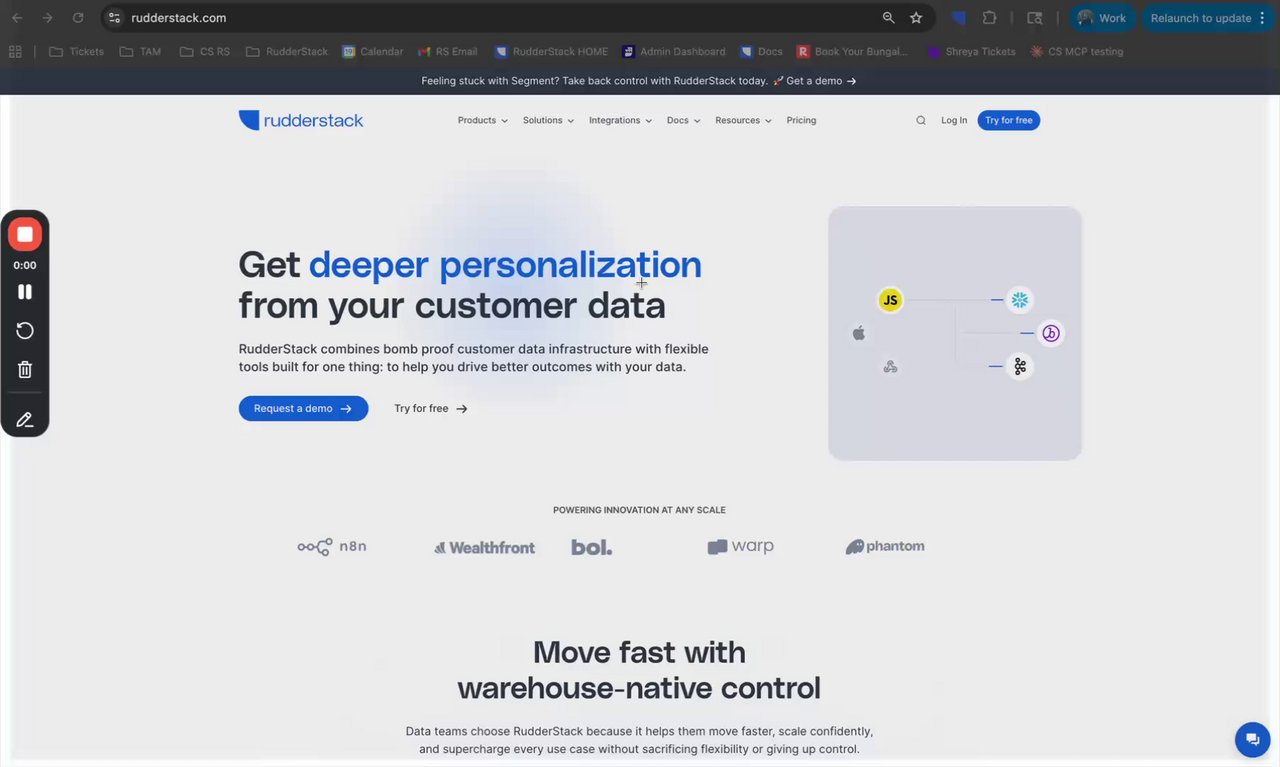Click the bol. logo
1280x767 pixels.
[591, 547]
